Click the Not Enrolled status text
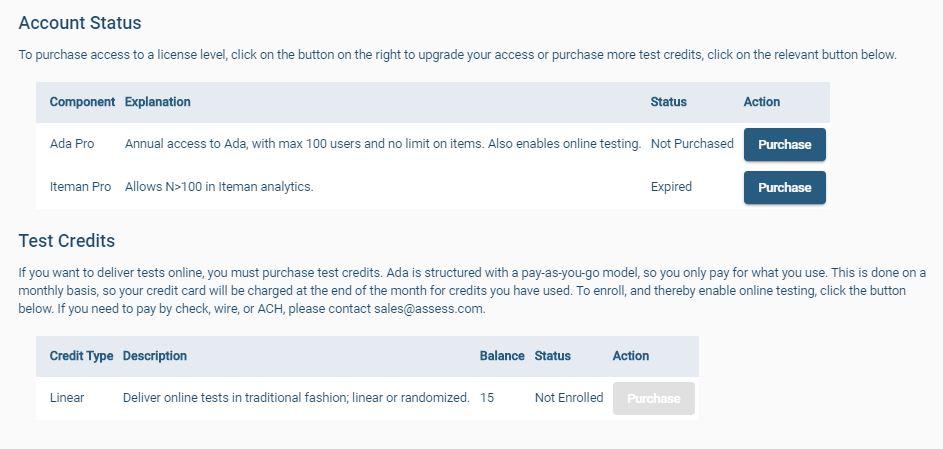The height and width of the screenshot is (449, 943). 569,398
